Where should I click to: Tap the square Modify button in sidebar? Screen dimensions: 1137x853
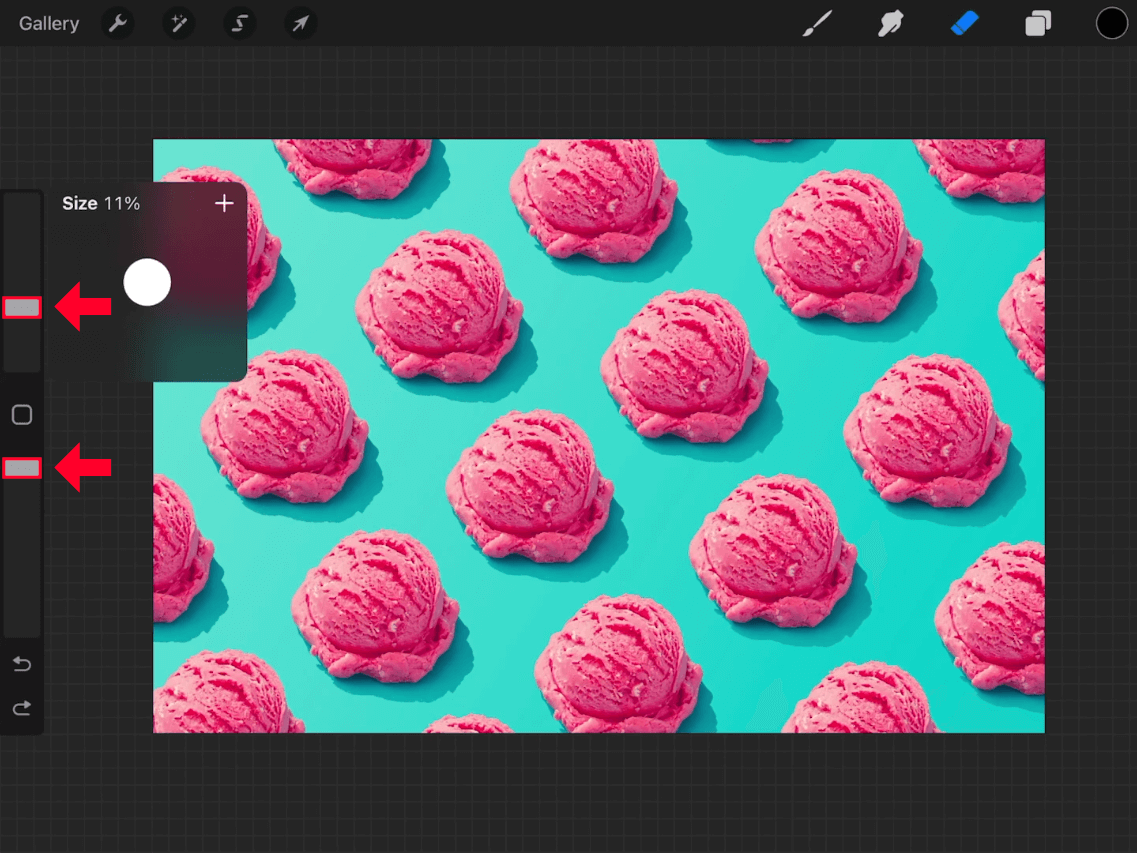click(x=22, y=415)
